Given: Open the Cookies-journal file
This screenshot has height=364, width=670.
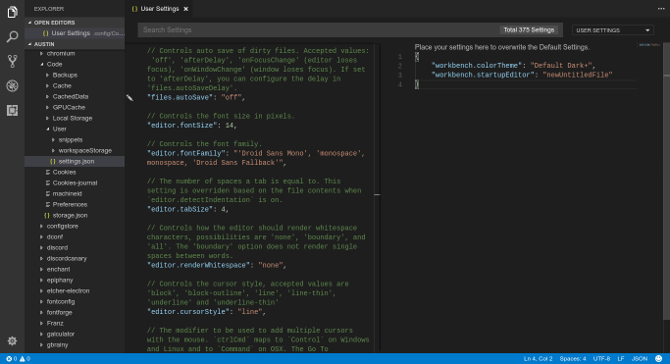Looking at the screenshot, I should tap(75, 183).
